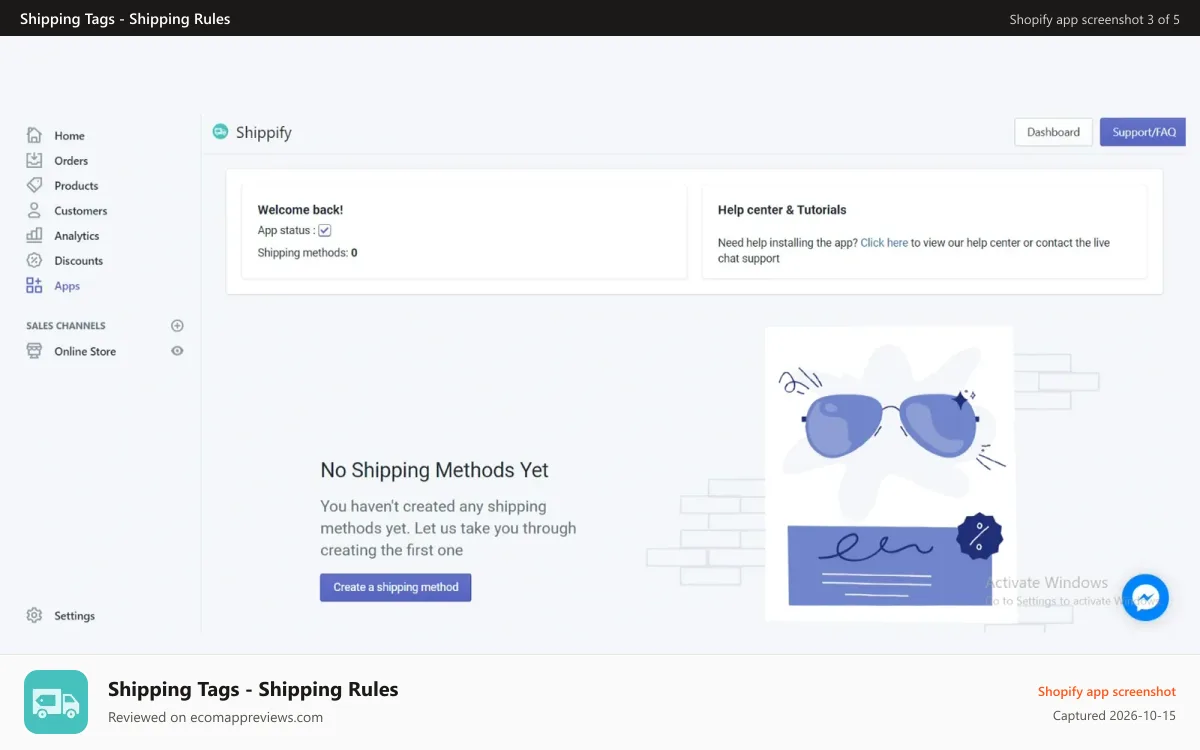Click the Support/FAQ button

[x=1143, y=132]
